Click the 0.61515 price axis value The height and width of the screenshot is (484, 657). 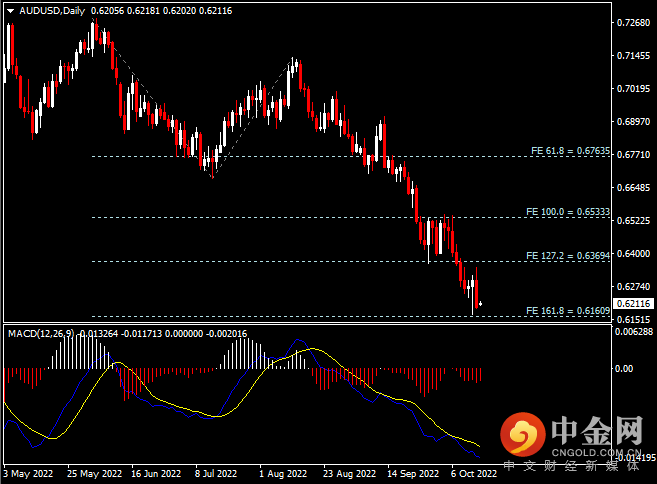pyautogui.click(x=634, y=320)
